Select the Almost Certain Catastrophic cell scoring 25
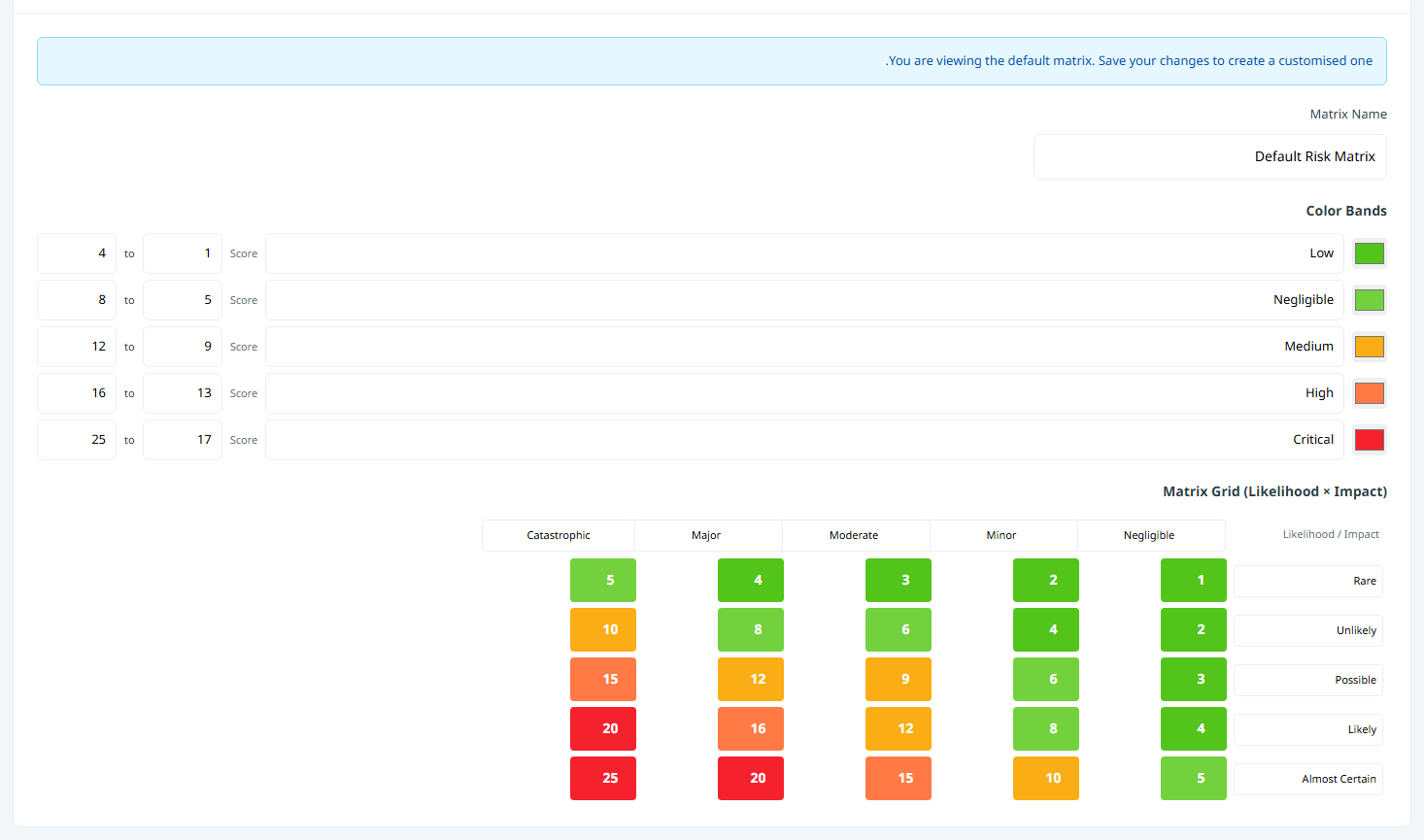Viewport: 1424px width, 840px height. (x=603, y=779)
